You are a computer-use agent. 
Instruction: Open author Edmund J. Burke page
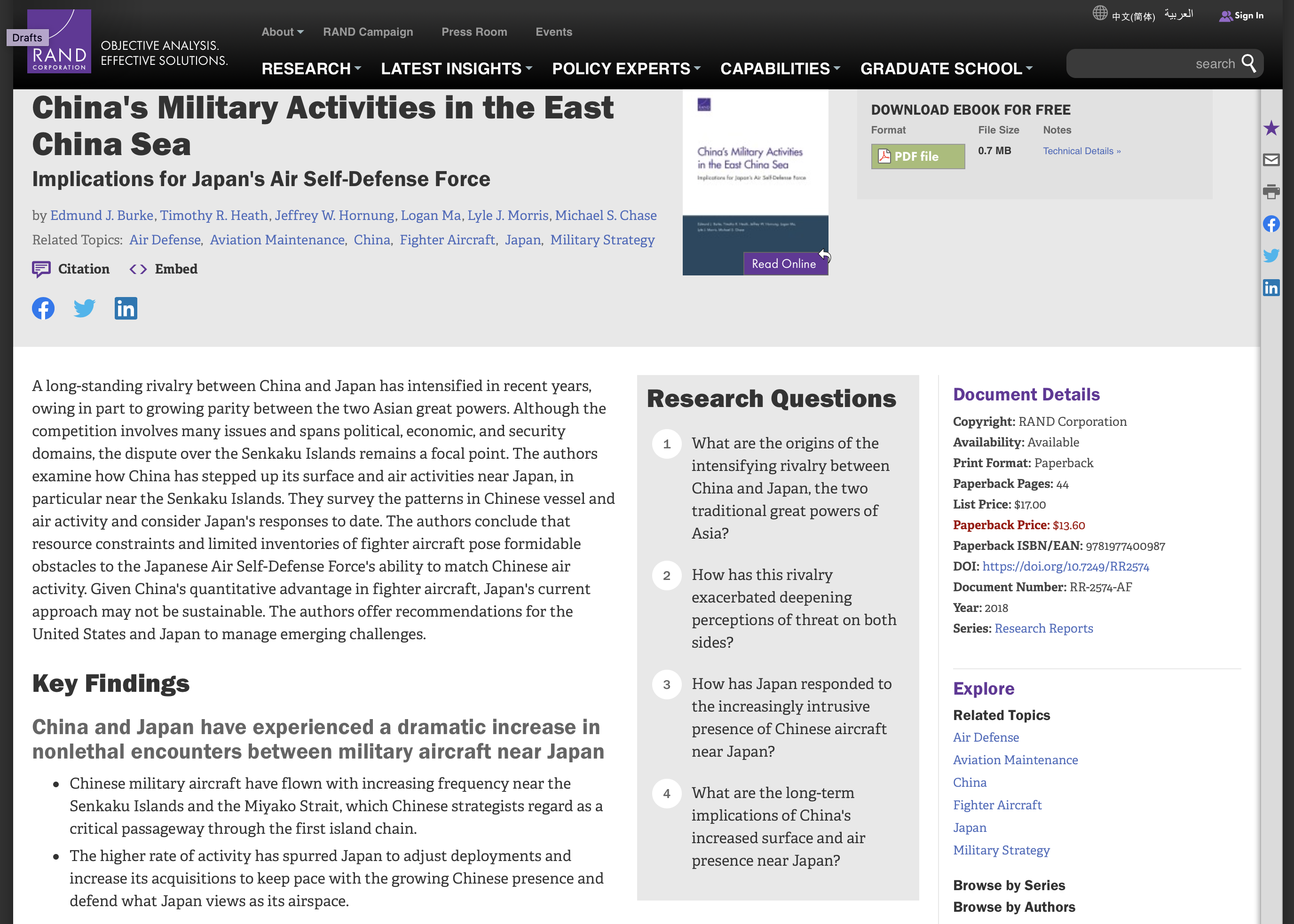[102, 215]
